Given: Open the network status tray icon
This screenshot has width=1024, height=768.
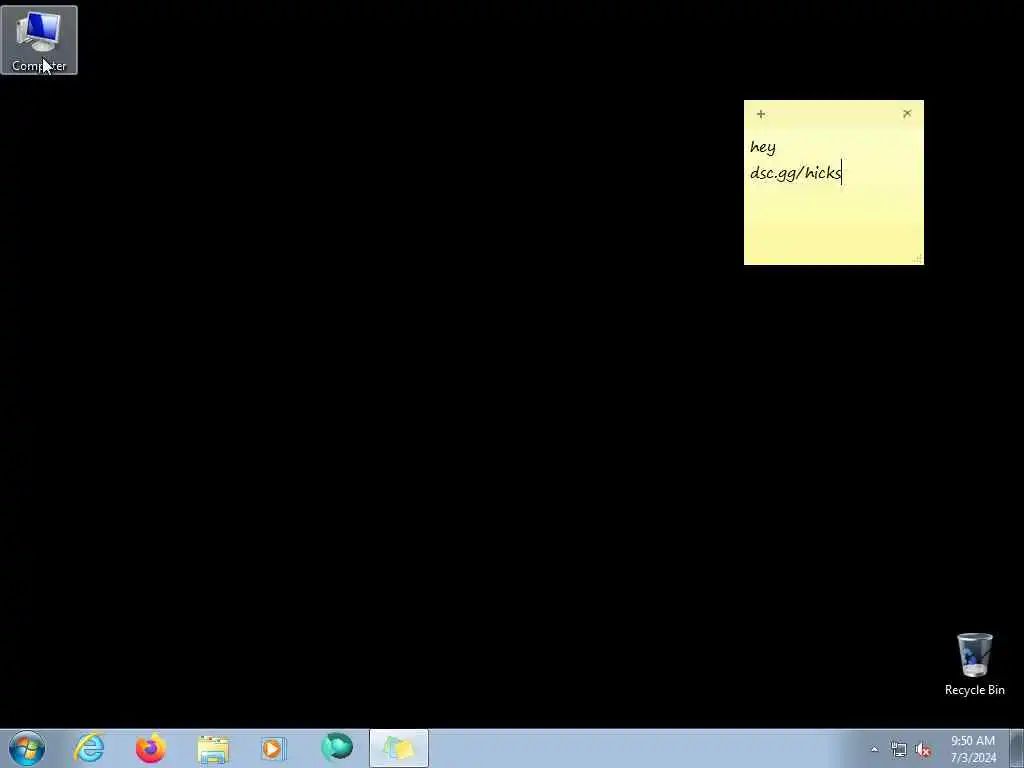Looking at the screenshot, I should [899, 750].
